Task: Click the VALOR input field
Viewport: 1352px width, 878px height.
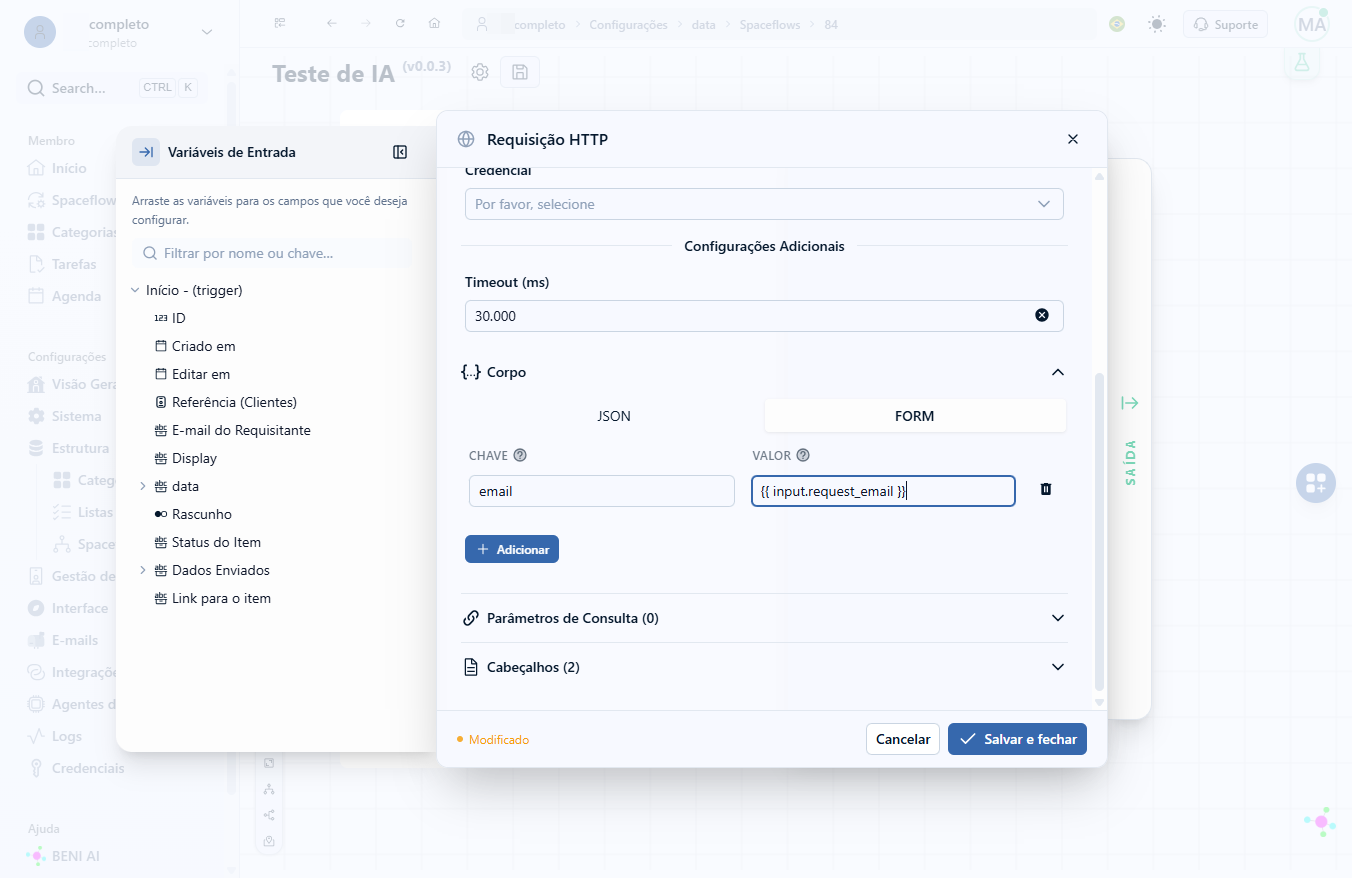Action: 884,491
